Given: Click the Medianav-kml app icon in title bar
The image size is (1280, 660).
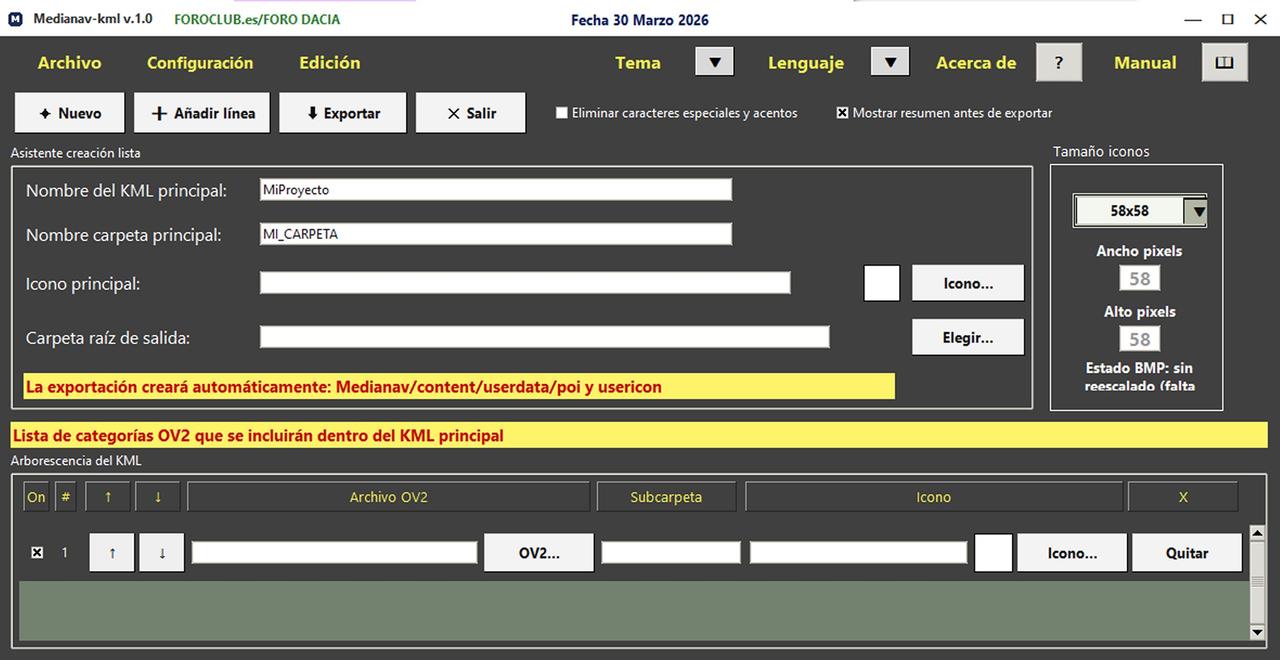Looking at the screenshot, I should [16, 19].
